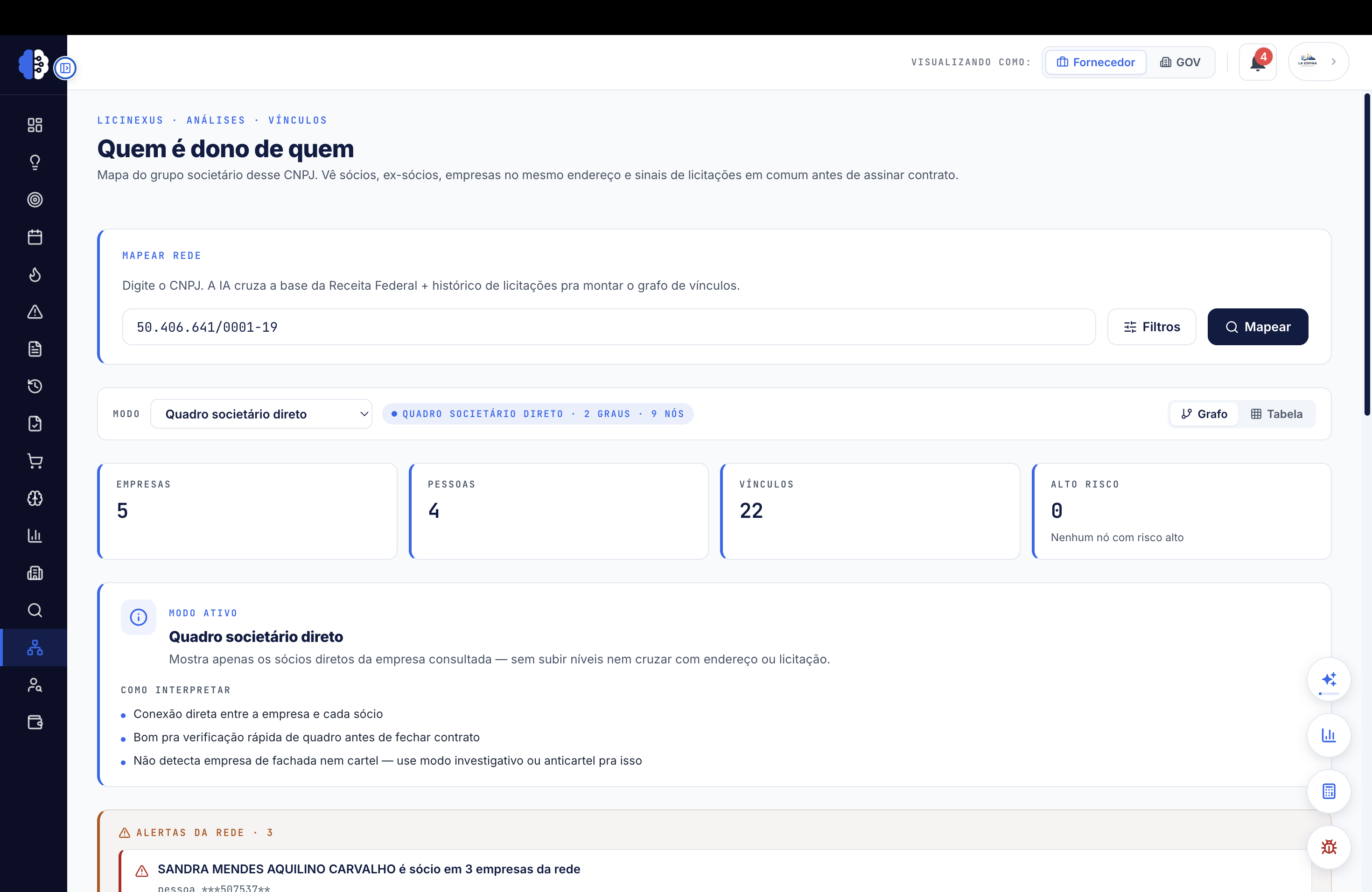Click the Mapear button
1372x892 pixels.
tap(1257, 327)
